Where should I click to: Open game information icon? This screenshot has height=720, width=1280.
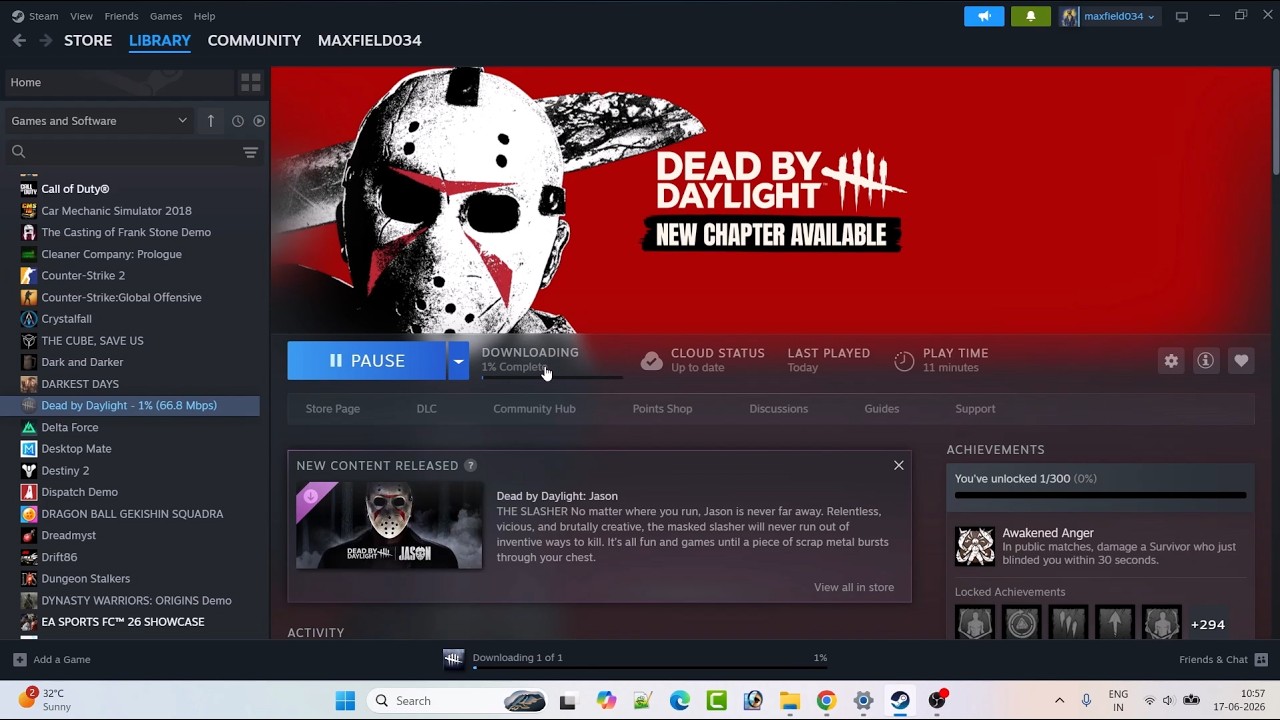1206,361
